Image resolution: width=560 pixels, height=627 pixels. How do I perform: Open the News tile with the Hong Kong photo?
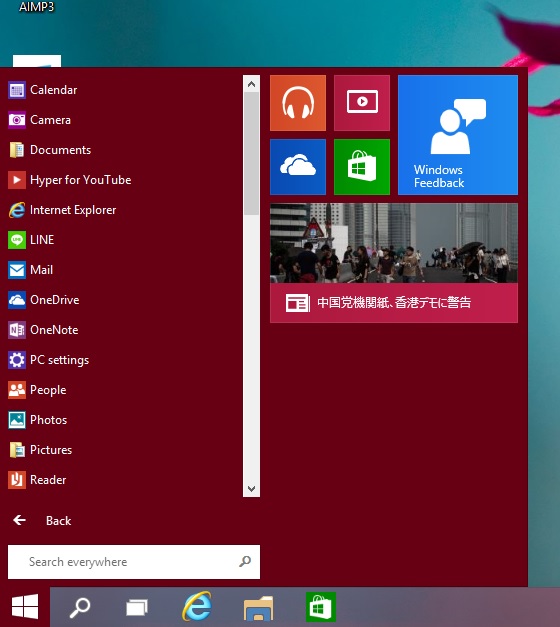(394, 263)
